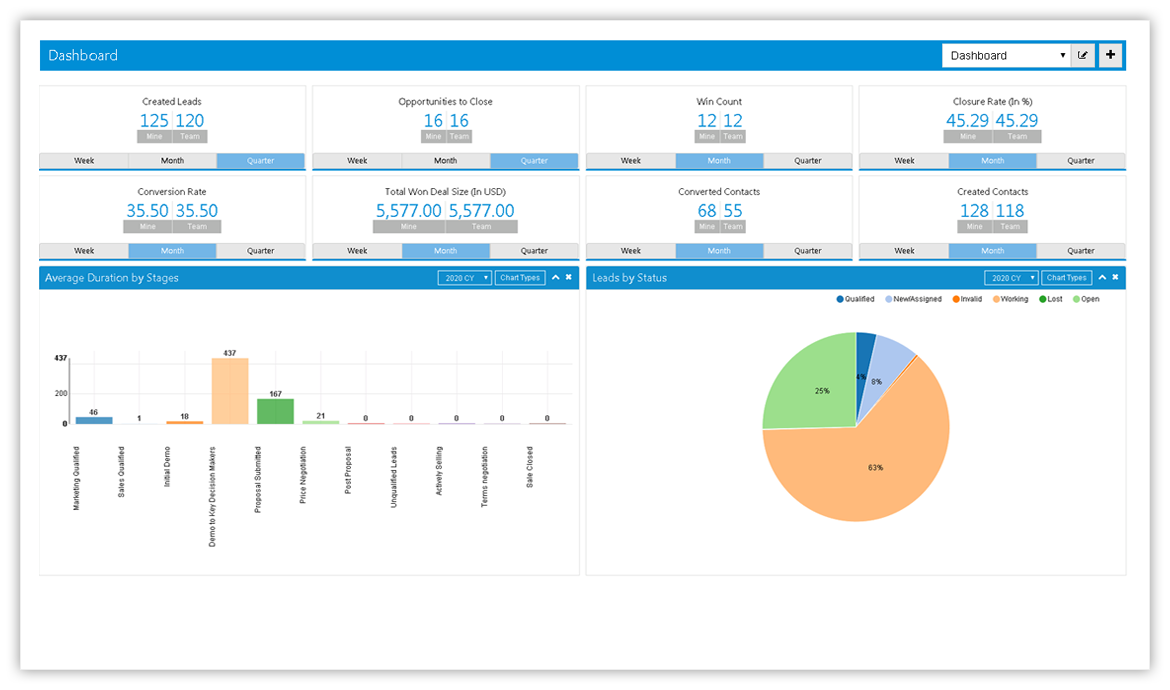Viewport: 1170px width, 690px height.
Task: Click Chart Types in Average Duration panel
Action: pyautogui.click(x=520, y=278)
